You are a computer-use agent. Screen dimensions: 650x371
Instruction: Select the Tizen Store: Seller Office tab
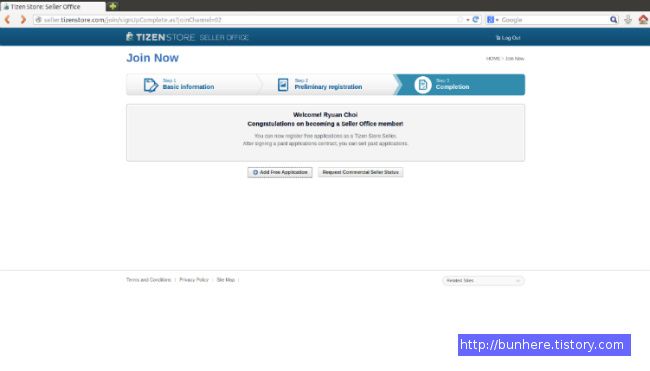coord(53,7)
